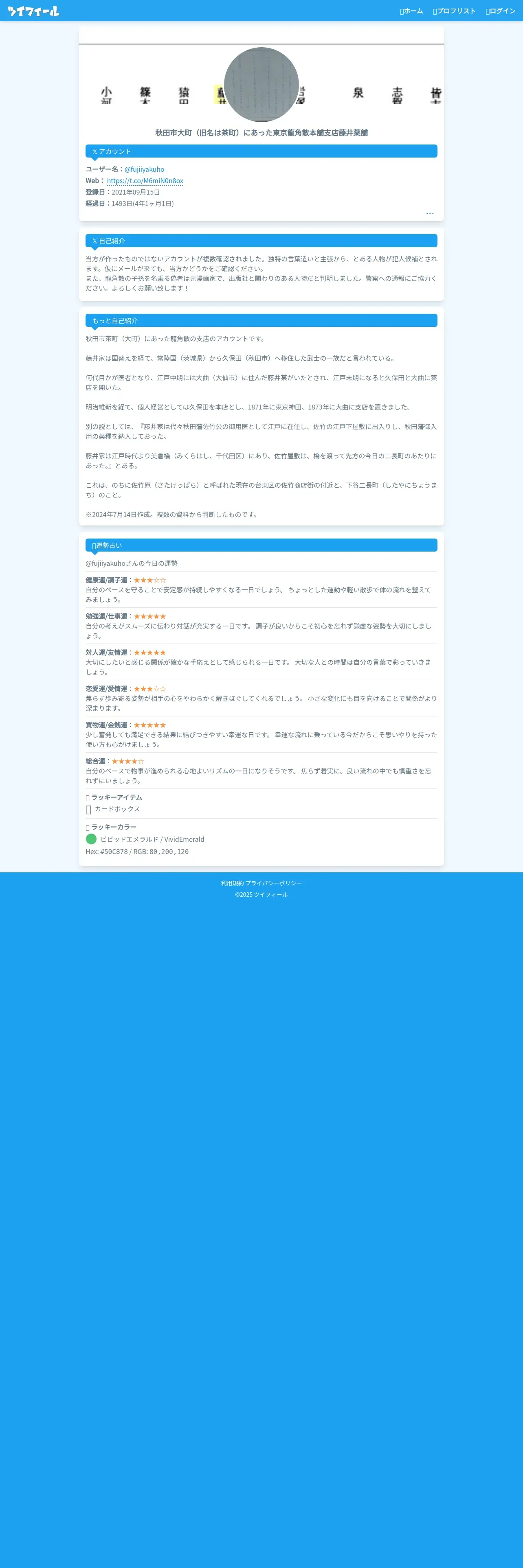Screen dimensions: 523x1568
Task: Click the circular profile avatar image
Action: coord(261,85)
